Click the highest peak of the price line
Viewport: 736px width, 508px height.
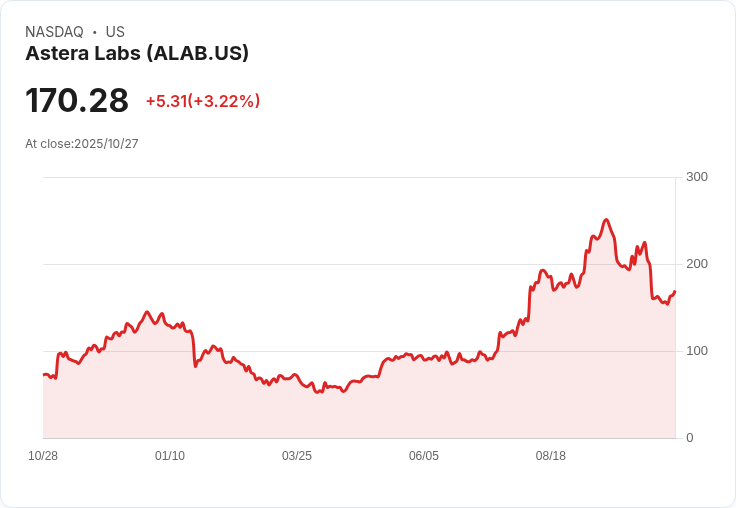point(606,220)
